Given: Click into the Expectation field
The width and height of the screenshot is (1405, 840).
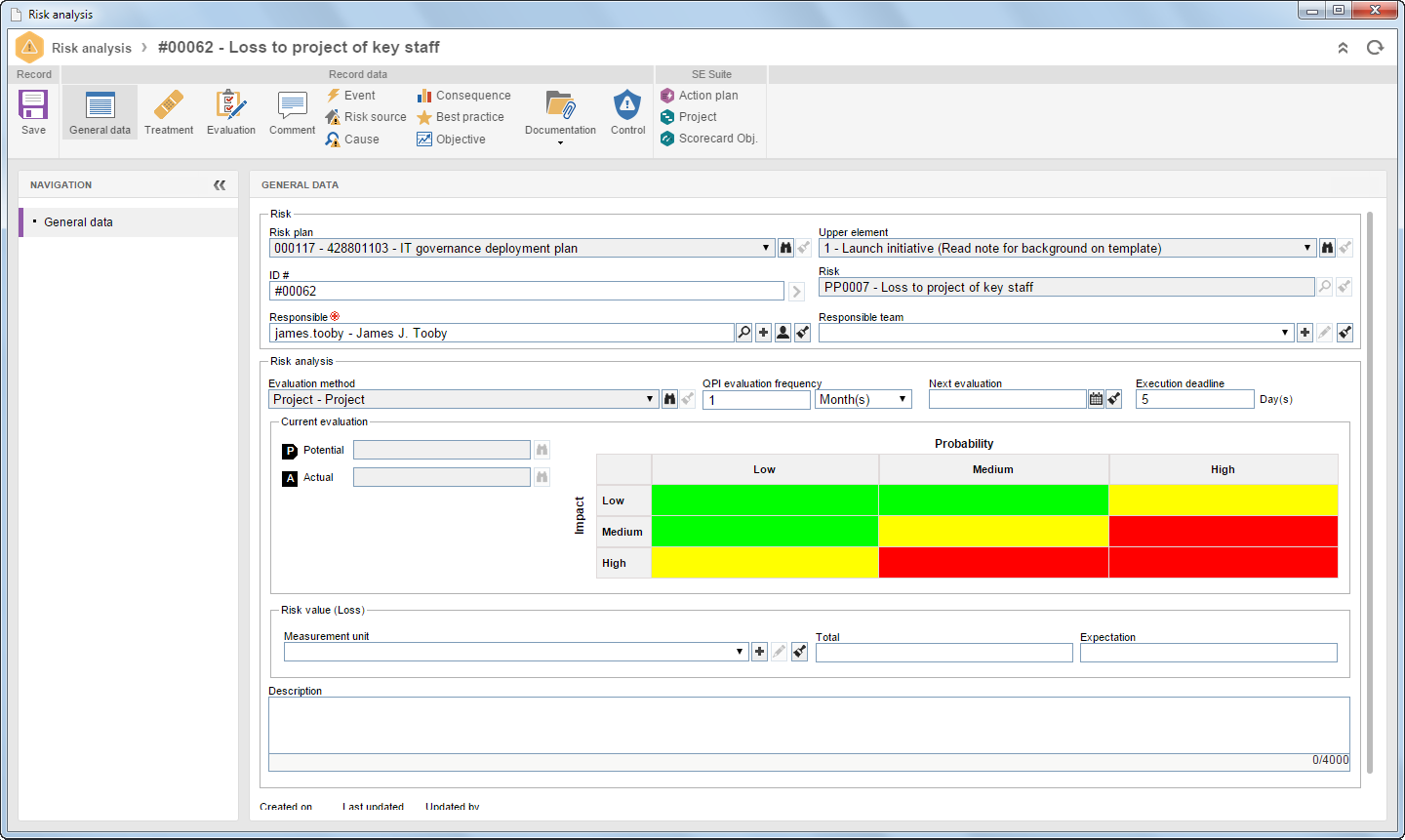Looking at the screenshot, I should [1209, 653].
